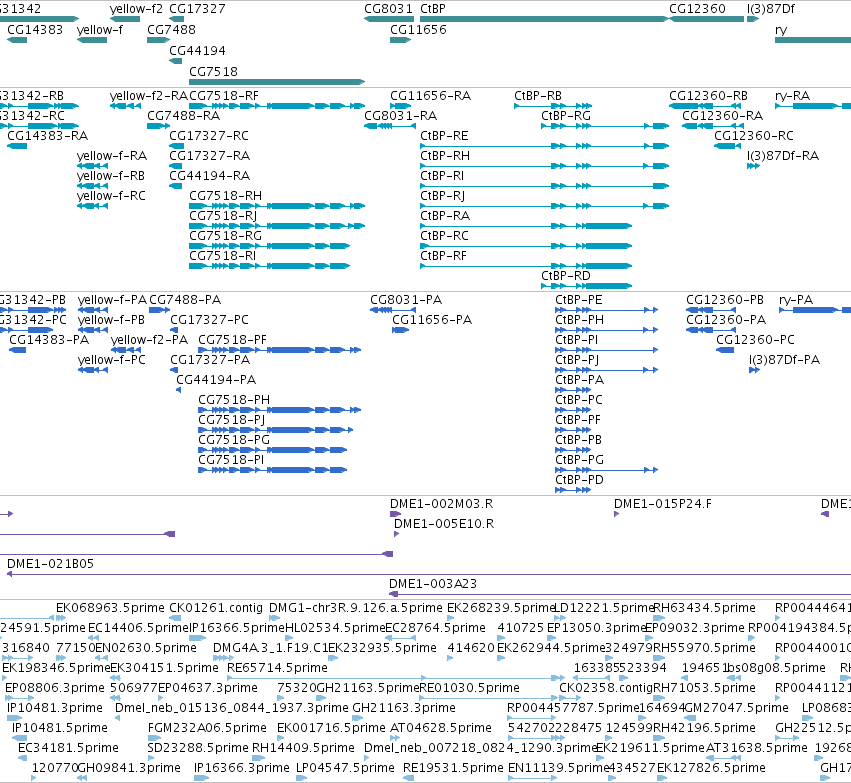The height and width of the screenshot is (783, 851).
Task: Open the CtBP-RE transcript label
Action: 444,136
